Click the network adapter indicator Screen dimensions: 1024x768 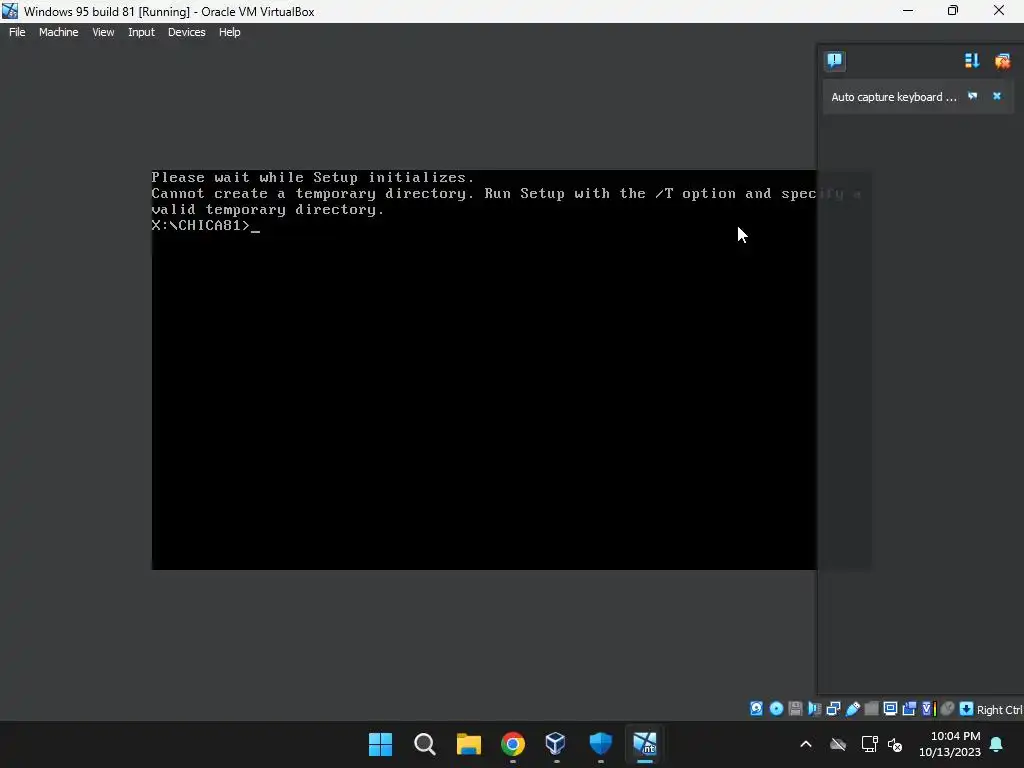click(x=833, y=709)
